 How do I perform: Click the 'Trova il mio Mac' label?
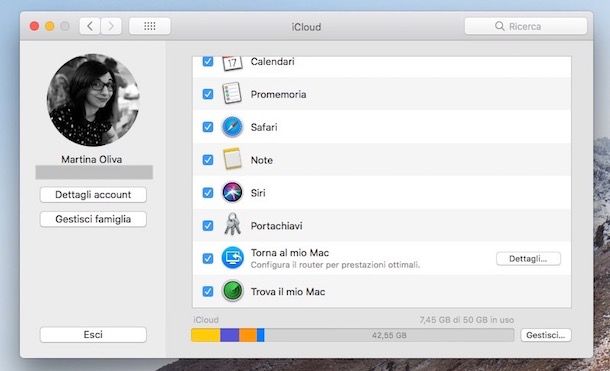[288, 292]
